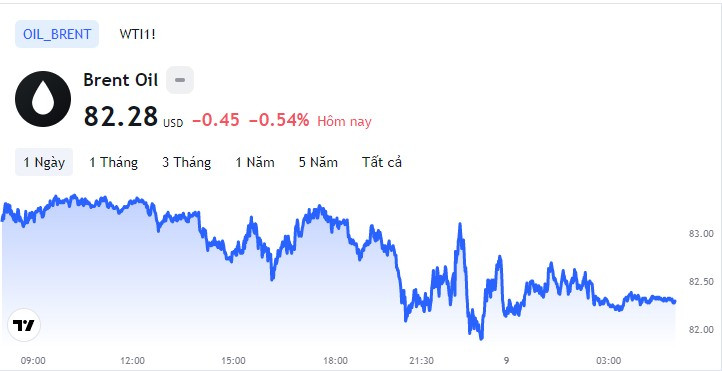The height and width of the screenshot is (371, 722).
Task: Click the 21:30 time axis marker
Action: 422,360
